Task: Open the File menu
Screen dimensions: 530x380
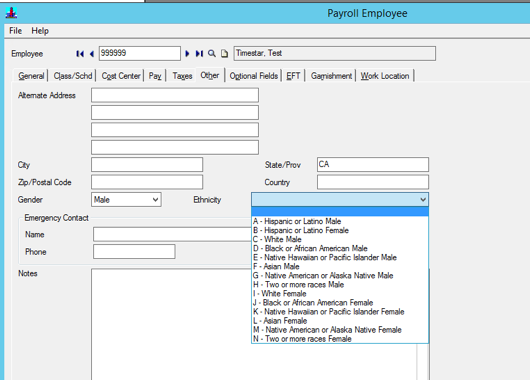Action: tap(16, 31)
